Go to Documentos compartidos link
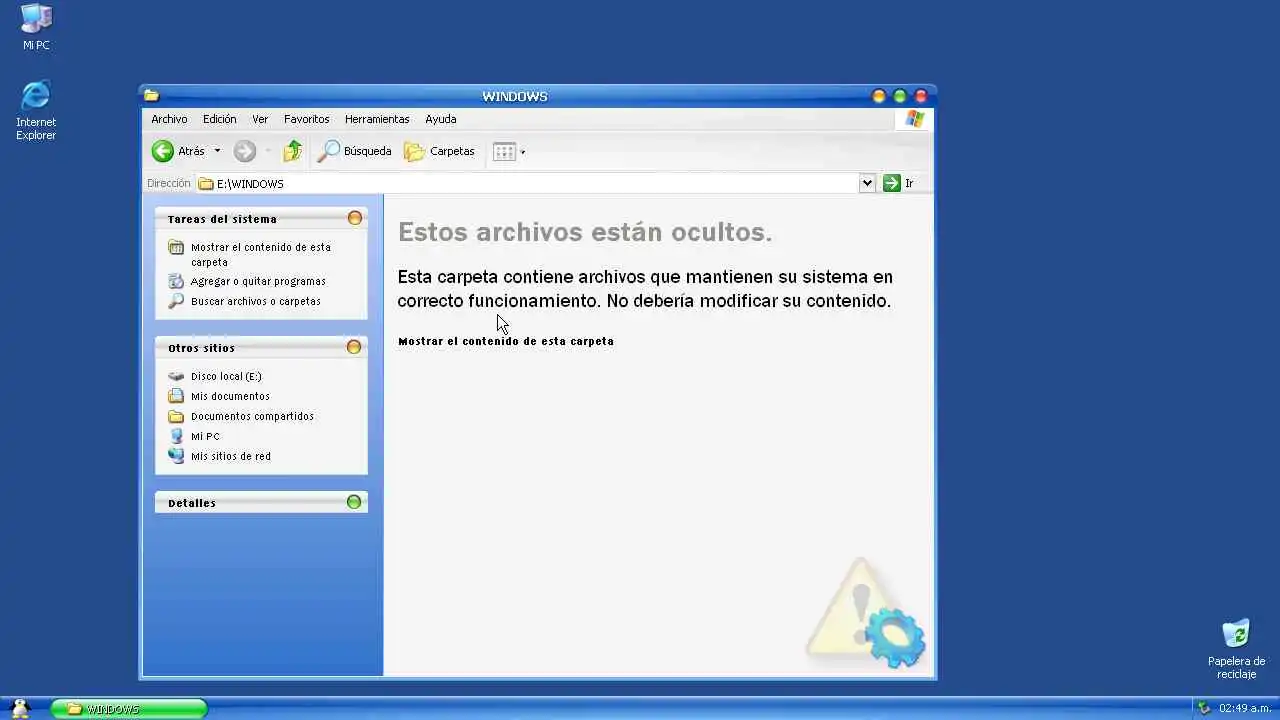 point(252,416)
